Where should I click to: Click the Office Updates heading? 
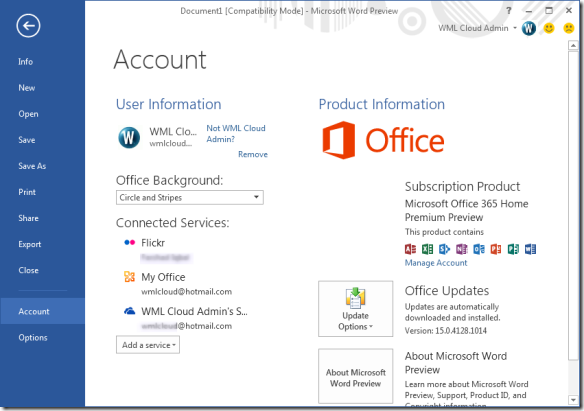pos(447,290)
